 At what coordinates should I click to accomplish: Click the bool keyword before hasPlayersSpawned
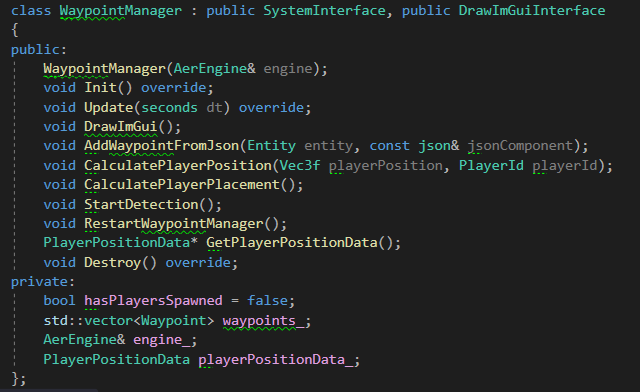[x=59, y=301]
